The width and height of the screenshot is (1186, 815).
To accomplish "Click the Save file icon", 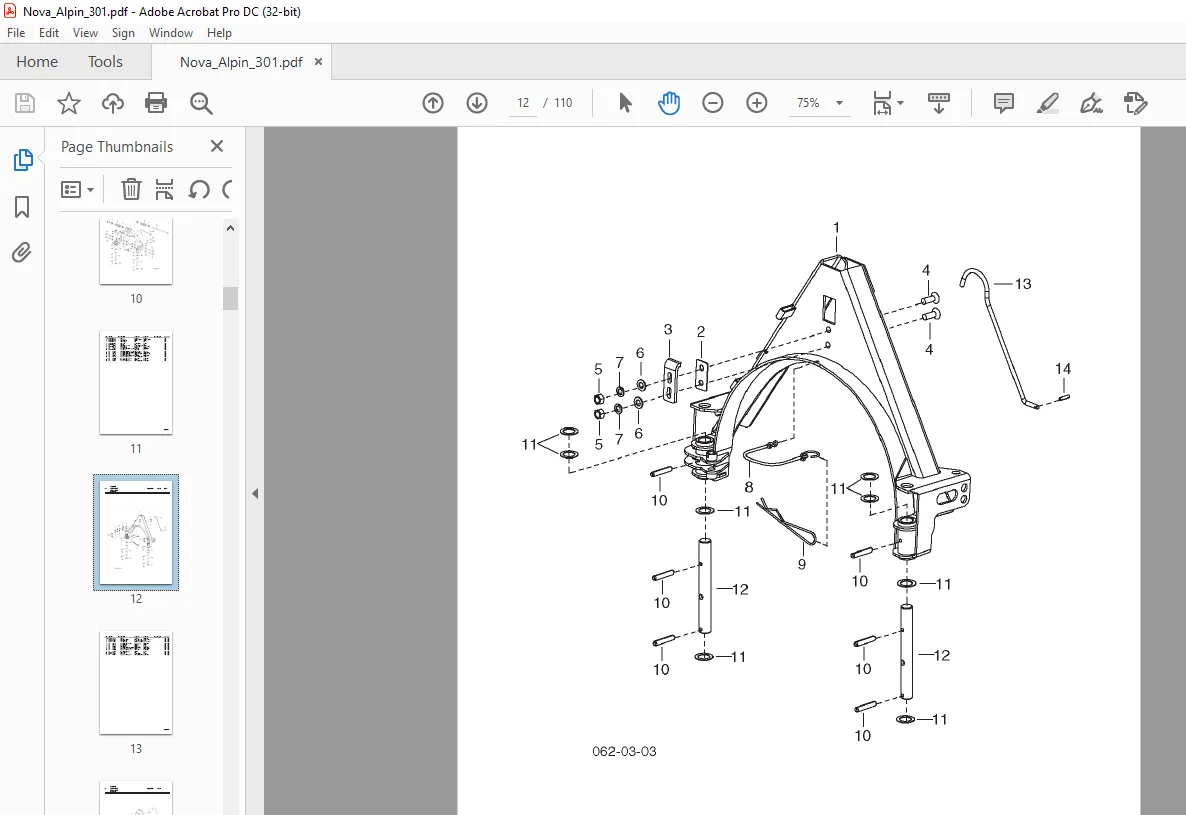I will pyautogui.click(x=25, y=103).
